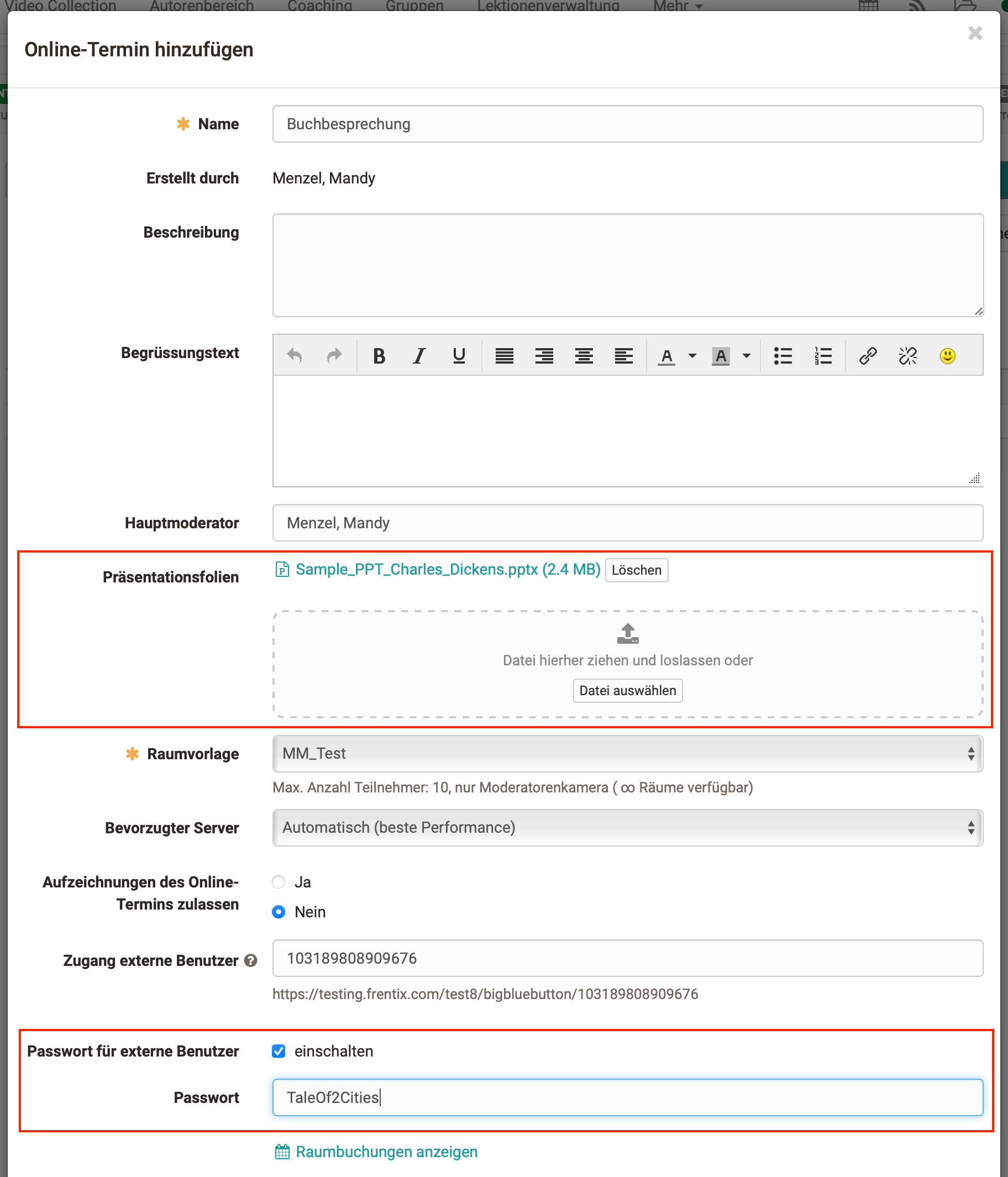Click the Beschreibung textarea resize handle
This screenshot has width=1008, height=1177.
click(978, 311)
